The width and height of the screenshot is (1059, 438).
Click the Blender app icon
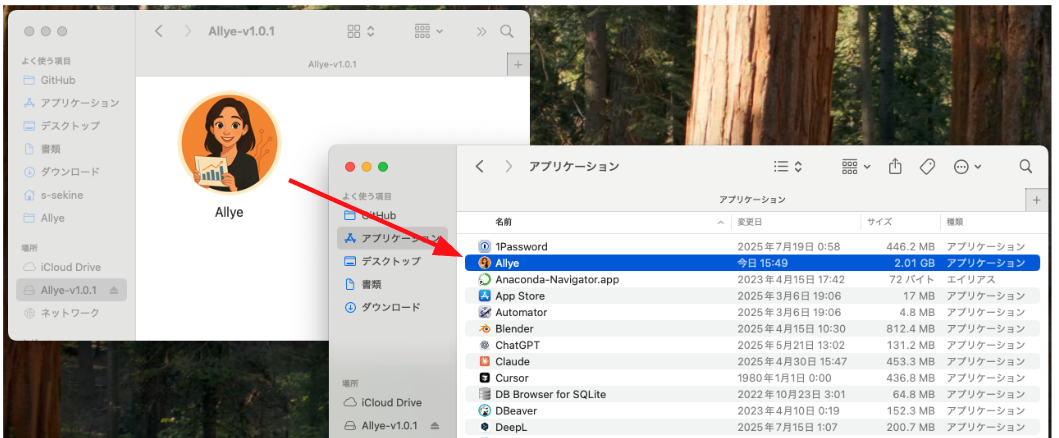484,329
